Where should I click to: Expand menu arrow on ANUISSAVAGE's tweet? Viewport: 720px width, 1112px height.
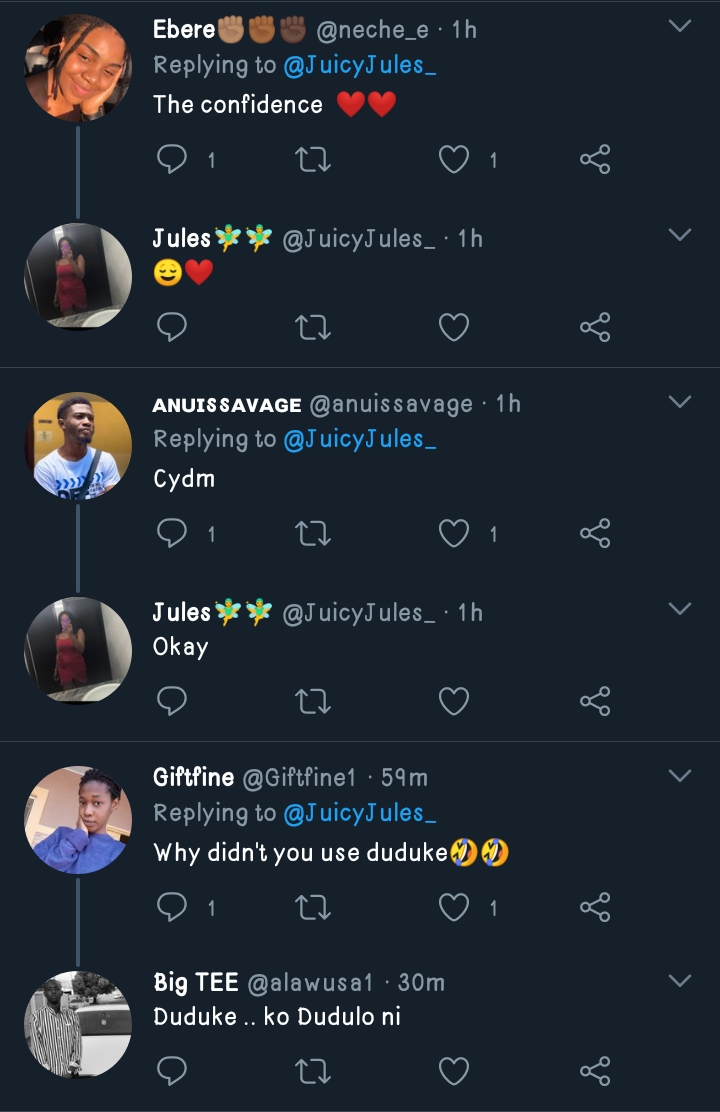(x=680, y=401)
